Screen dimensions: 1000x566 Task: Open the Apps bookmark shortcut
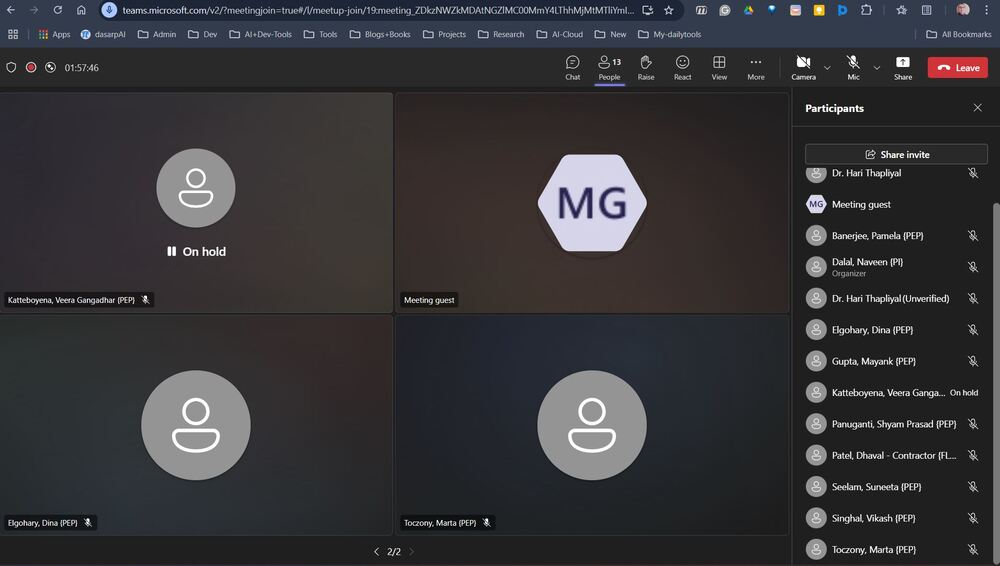54,34
